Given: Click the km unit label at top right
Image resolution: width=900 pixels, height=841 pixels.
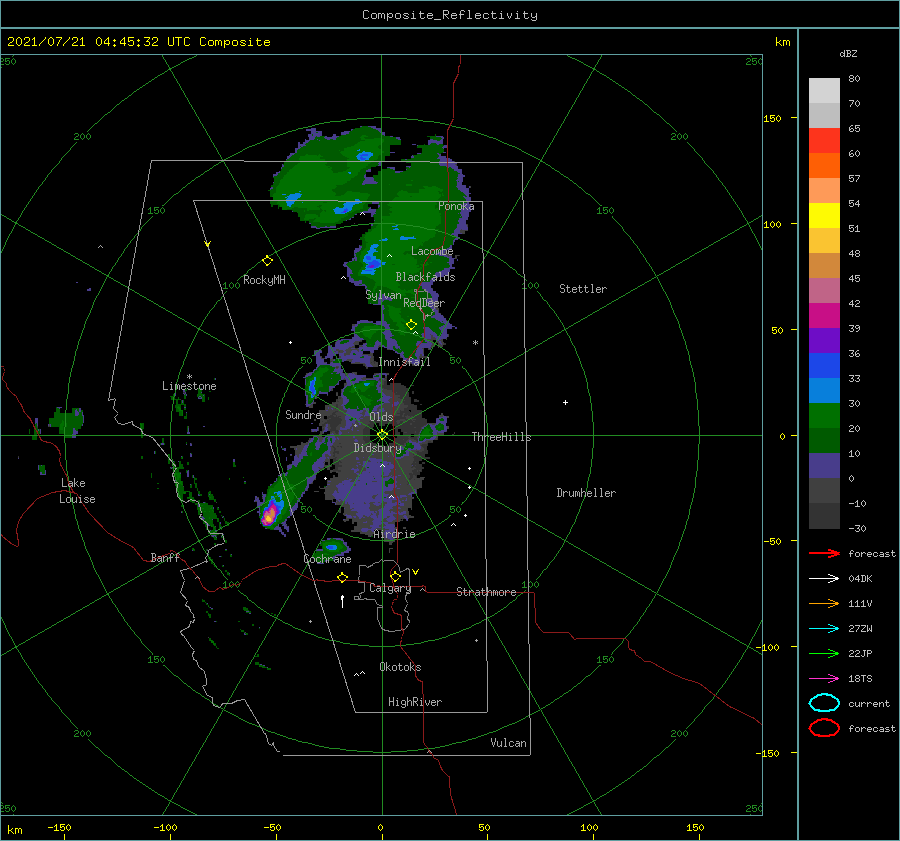Looking at the screenshot, I should coord(782,42).
